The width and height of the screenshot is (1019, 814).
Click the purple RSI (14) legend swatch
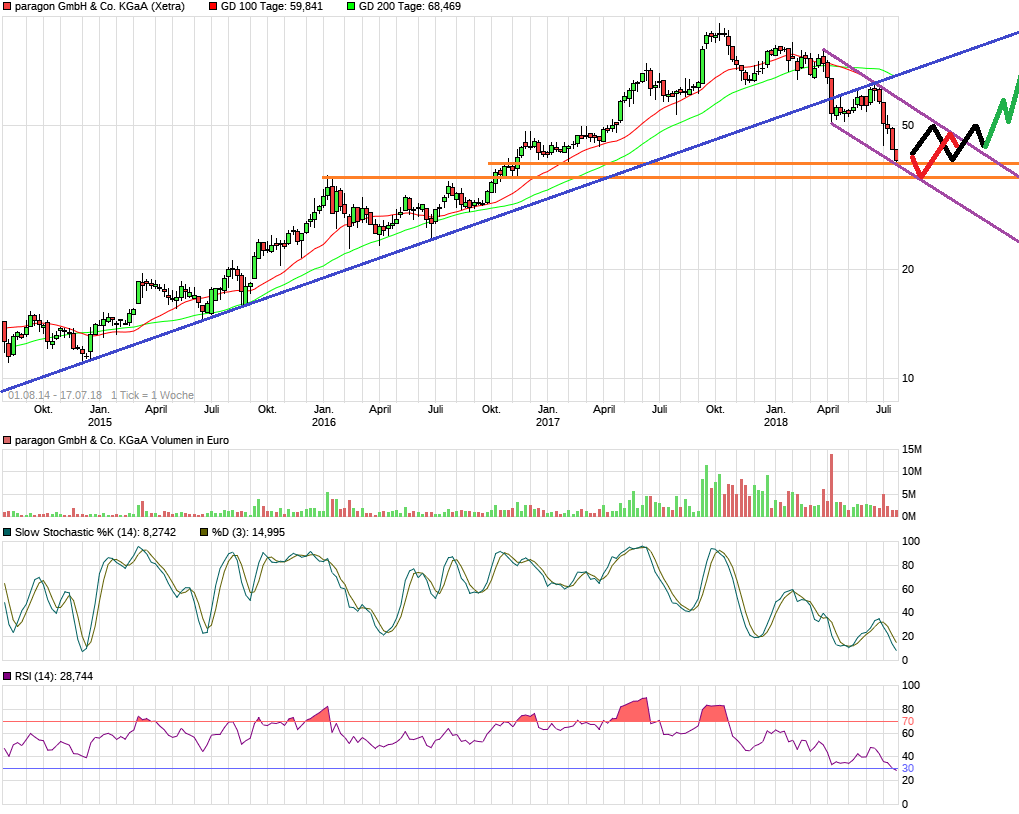(x=7, y=676)
